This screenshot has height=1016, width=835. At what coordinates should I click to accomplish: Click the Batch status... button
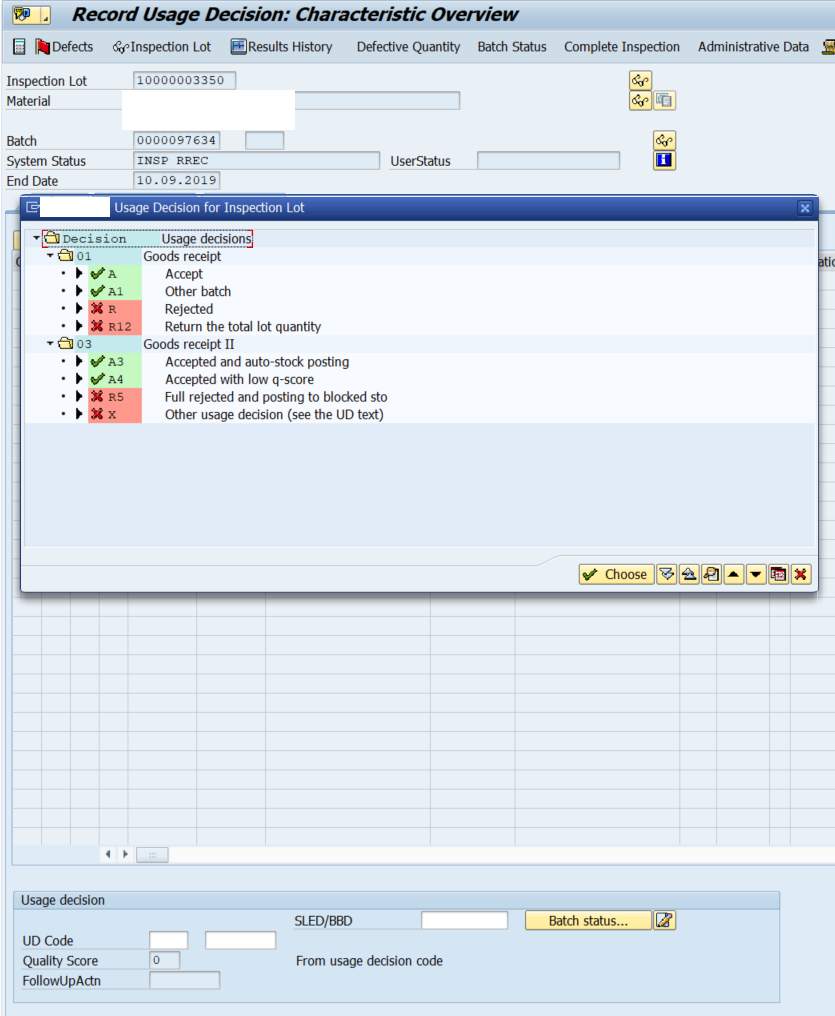[588, 920]
